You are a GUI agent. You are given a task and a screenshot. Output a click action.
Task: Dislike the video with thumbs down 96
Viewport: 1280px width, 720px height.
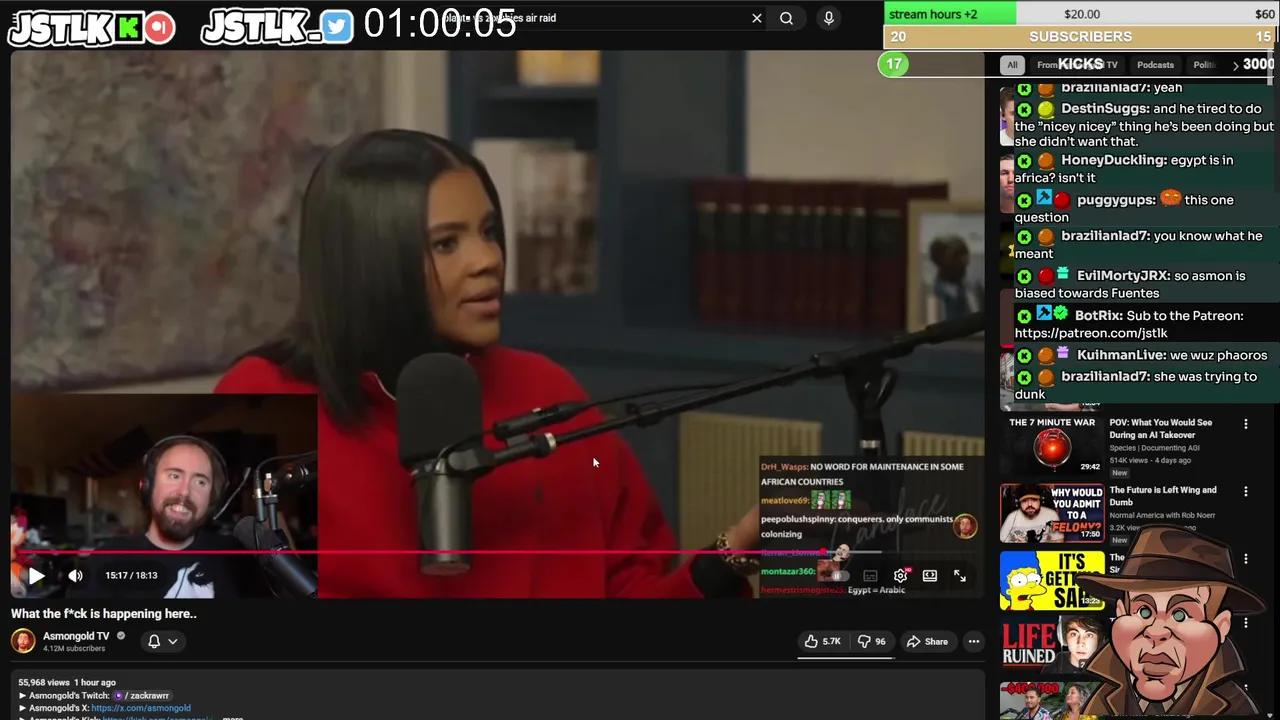[872, 642]
